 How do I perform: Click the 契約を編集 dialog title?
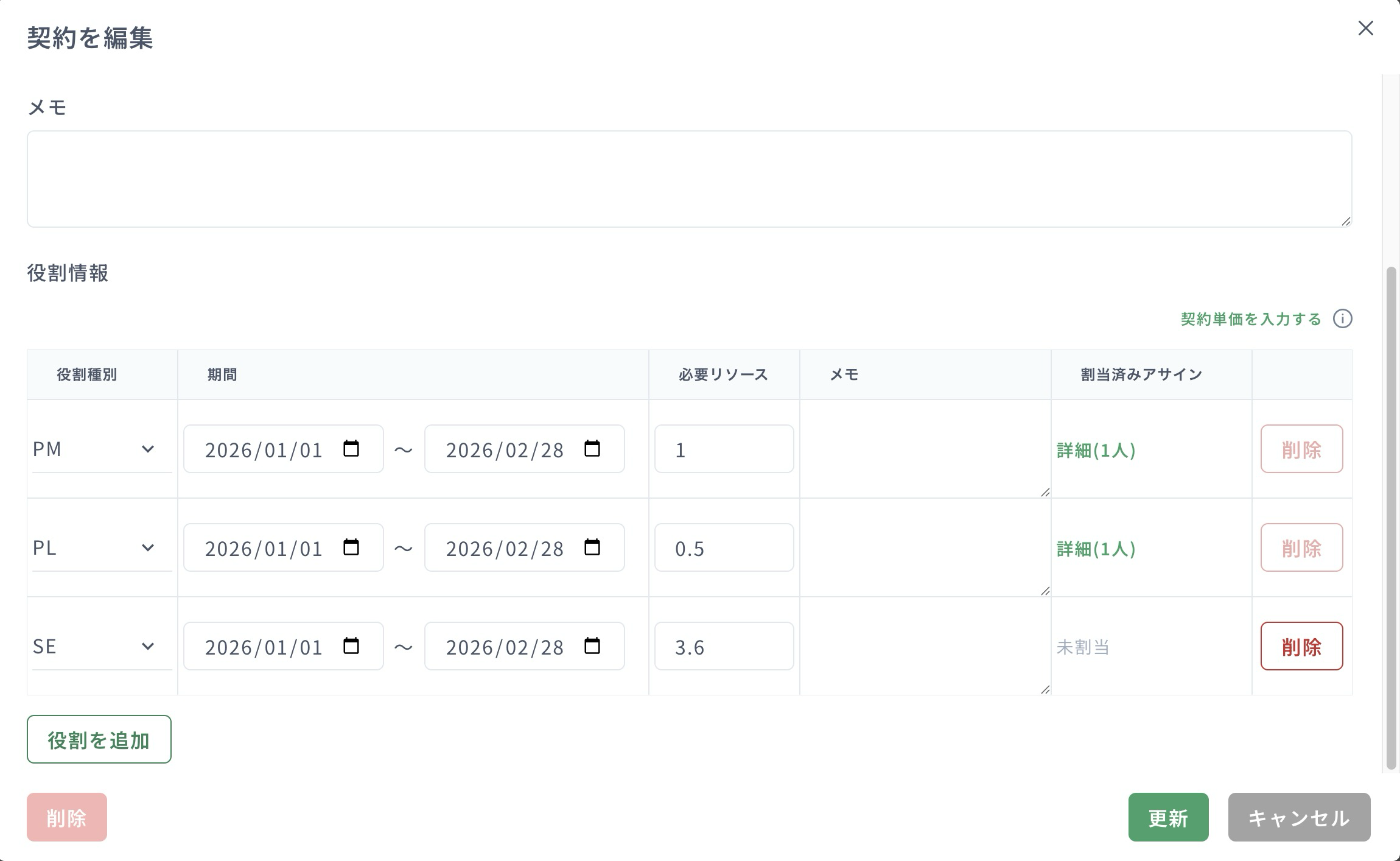90,38
